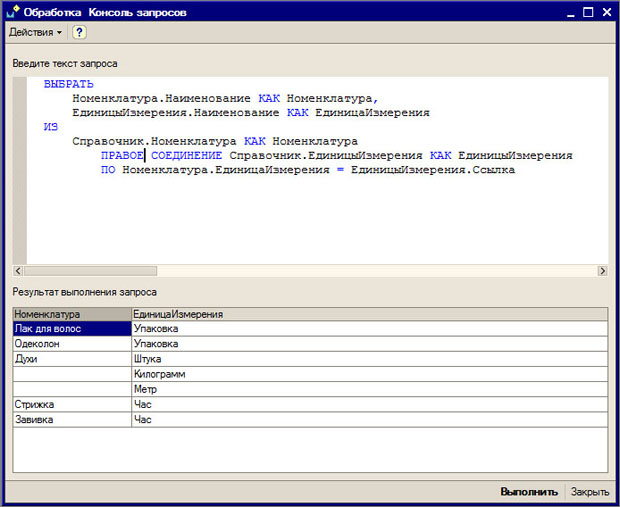This screenshot has width=620, height=507.
Task: Click the Закрыть button
Action: tap(590, 492)
